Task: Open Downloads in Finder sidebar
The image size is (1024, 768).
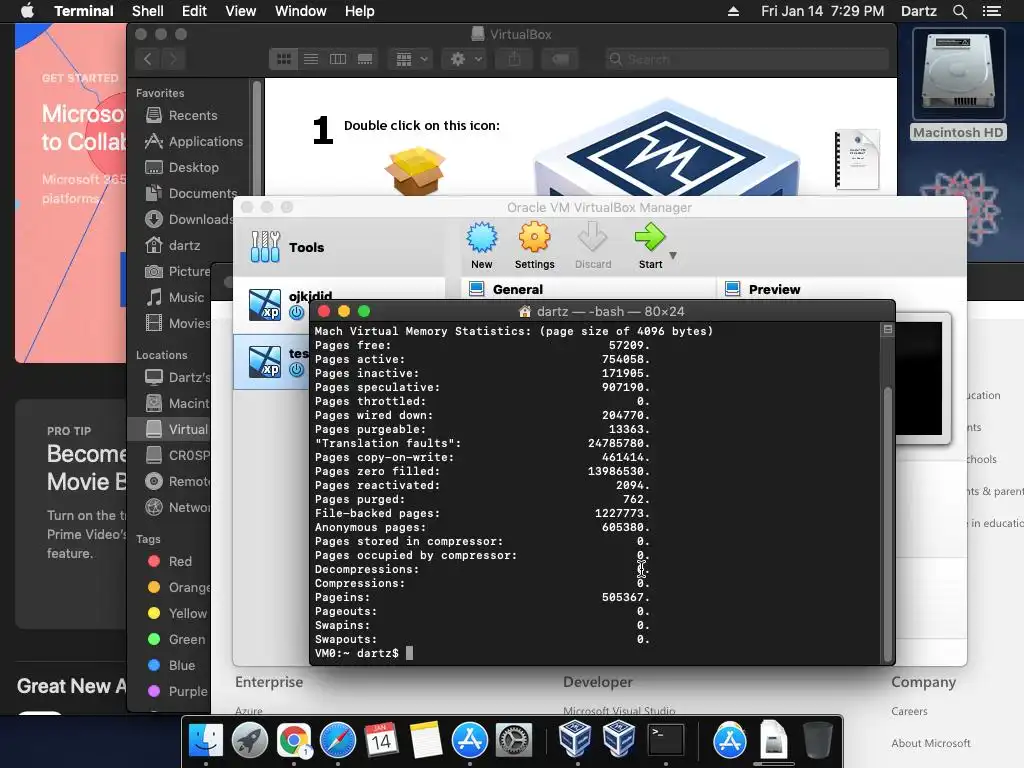Action: (x=188, y=219)
